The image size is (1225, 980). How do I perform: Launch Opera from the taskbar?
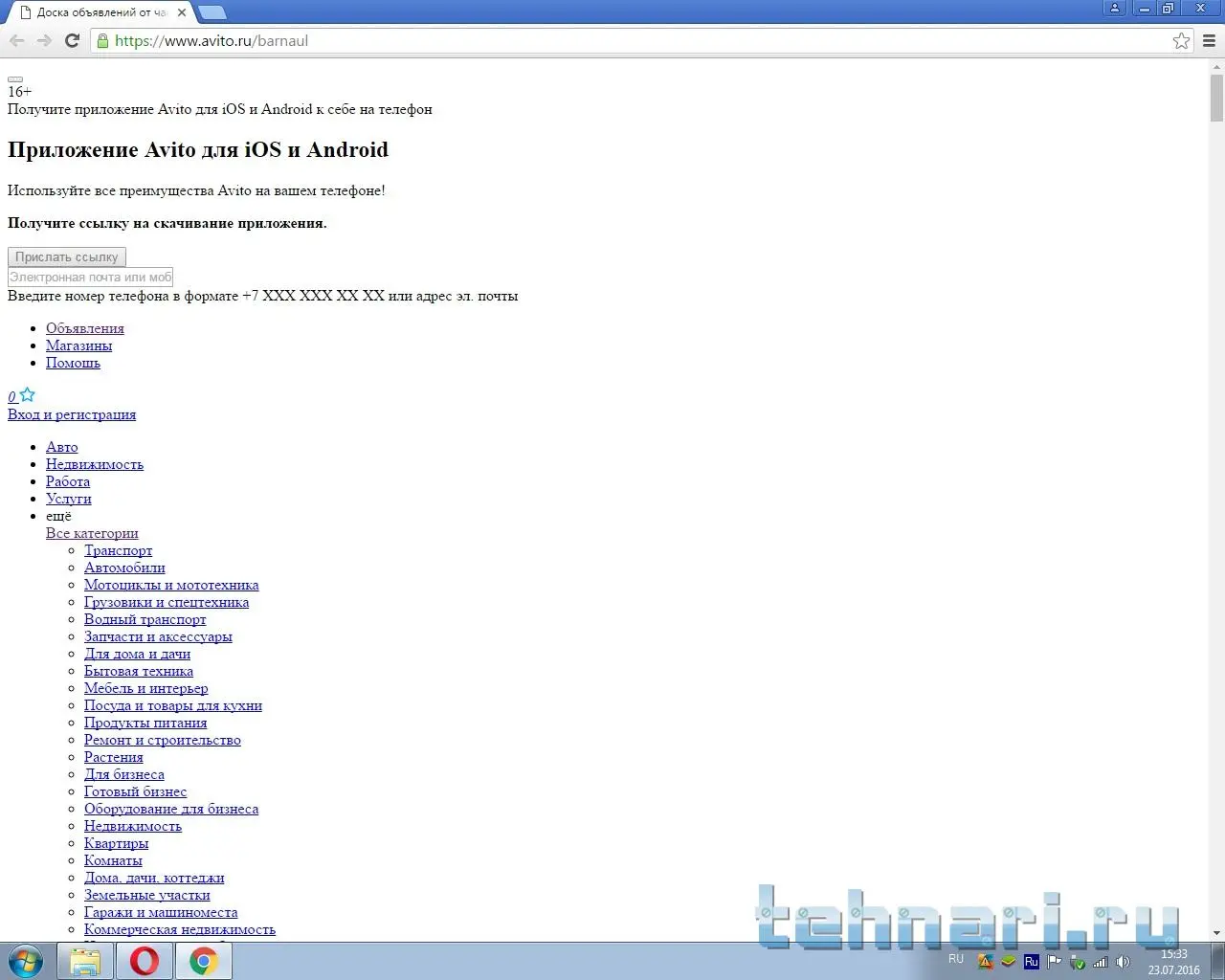tap(145, 961)
